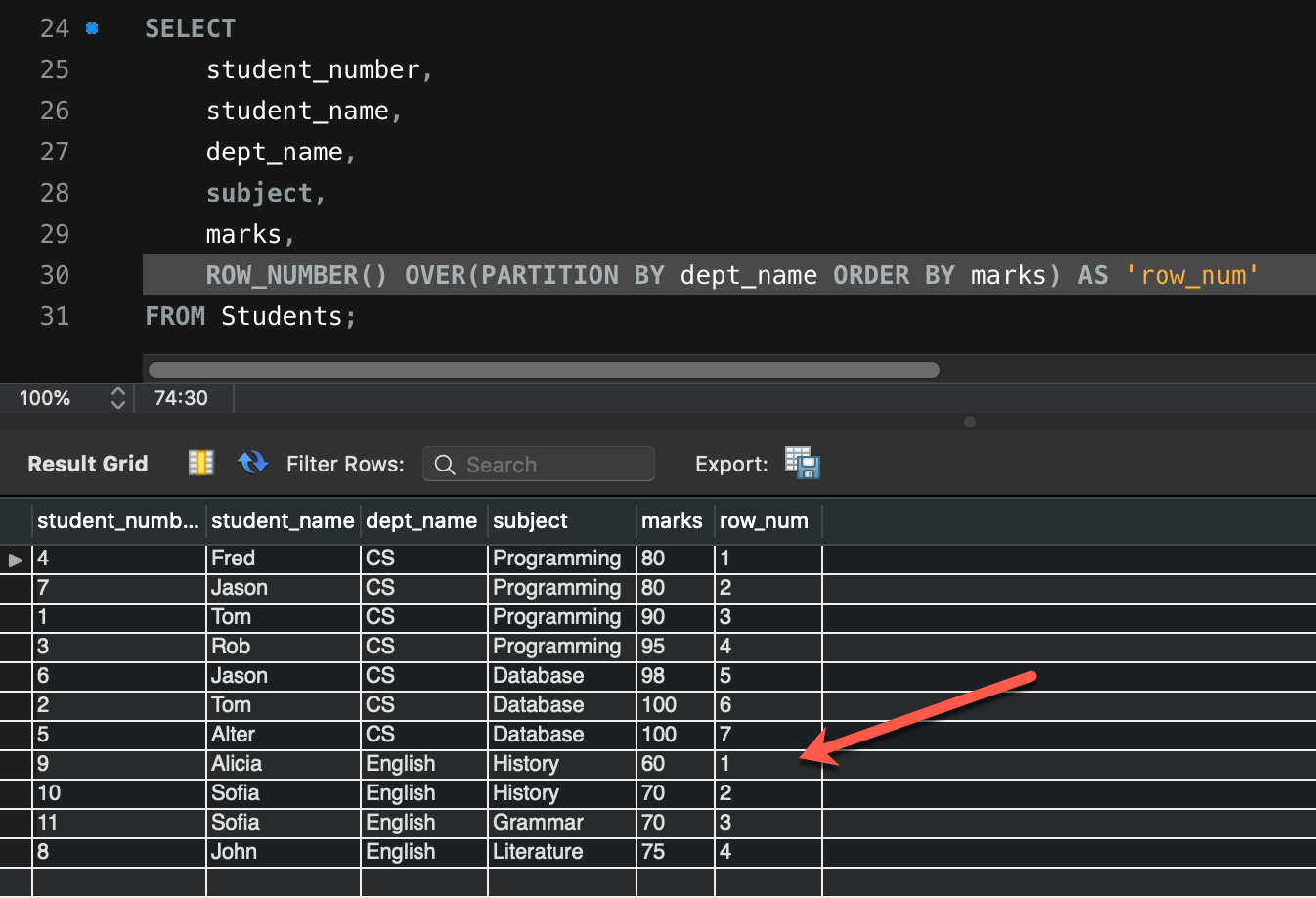
Task: Click the upper zoom stepper chevron
Action: [x=117, y=392]
